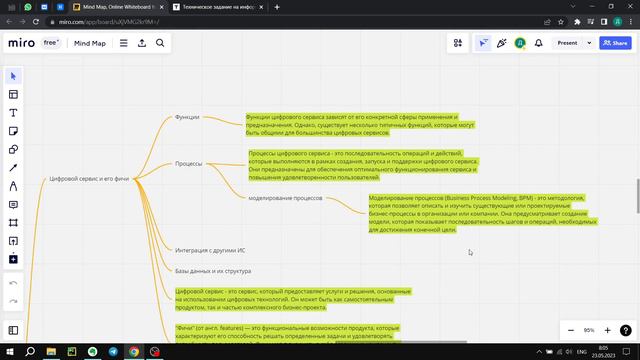Zoom in with the plus button
Screen dimensions: 640x360
pos(607,330)
